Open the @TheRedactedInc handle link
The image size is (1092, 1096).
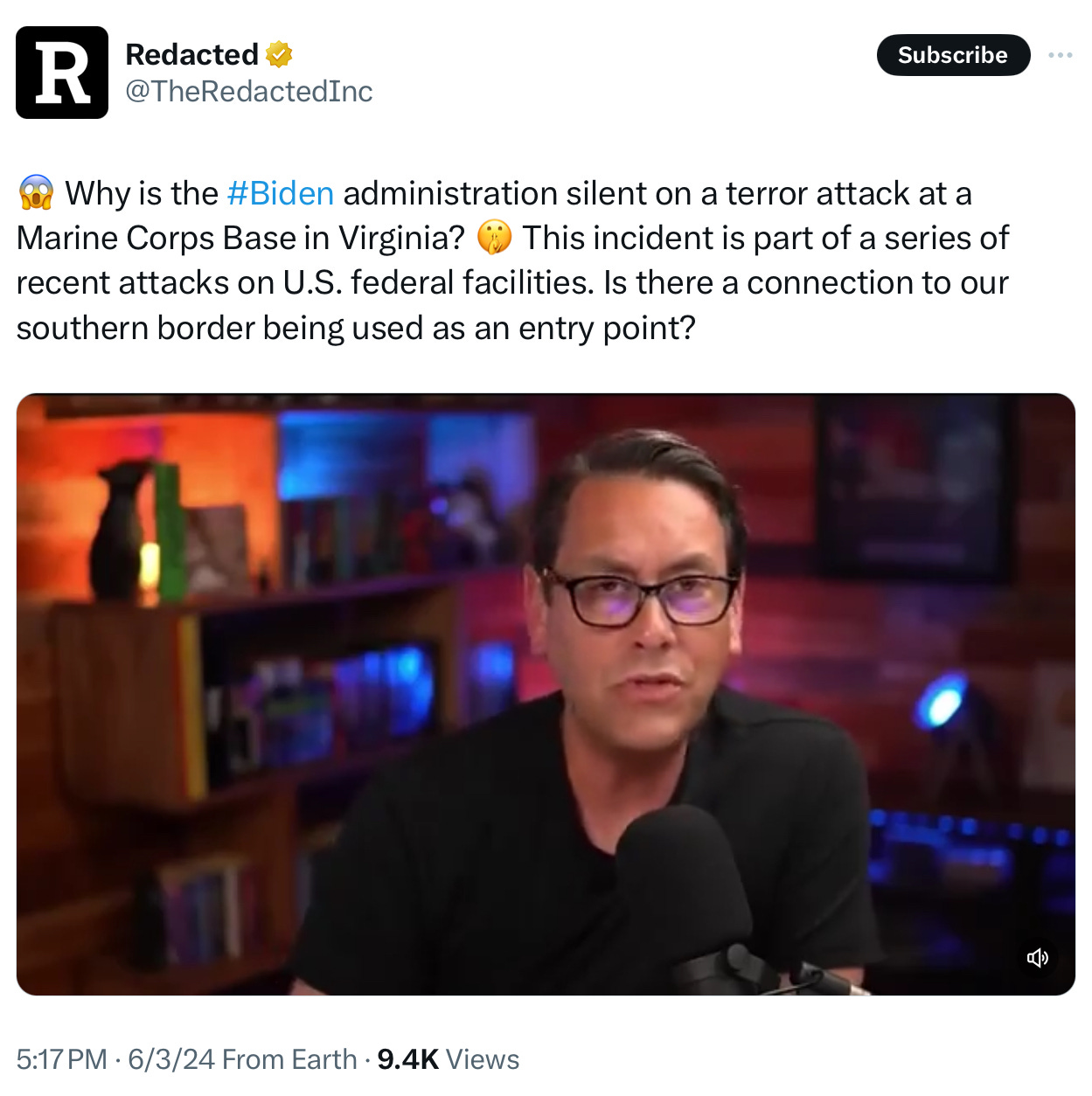tap(249, 91)
